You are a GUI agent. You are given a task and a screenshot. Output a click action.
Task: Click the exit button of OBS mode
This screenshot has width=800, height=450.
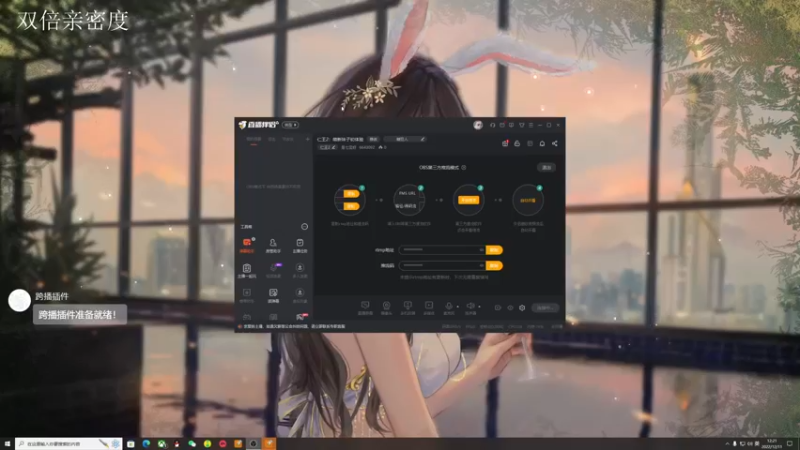(x=546, y=167)
